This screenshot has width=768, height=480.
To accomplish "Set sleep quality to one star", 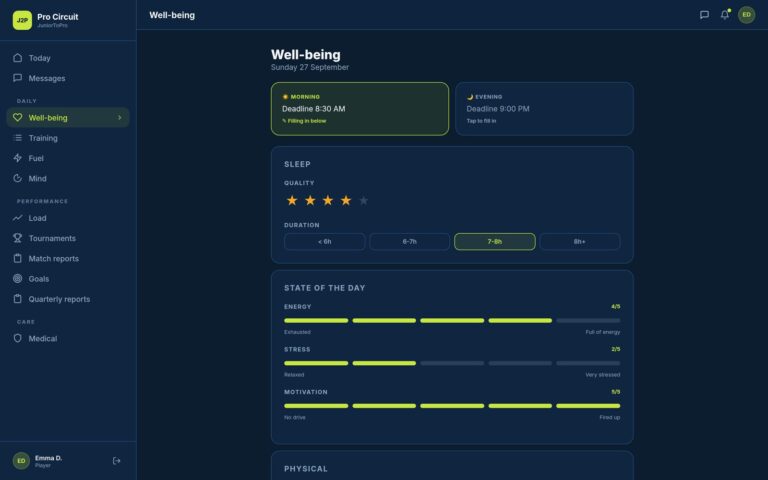I will click(292, 200).
